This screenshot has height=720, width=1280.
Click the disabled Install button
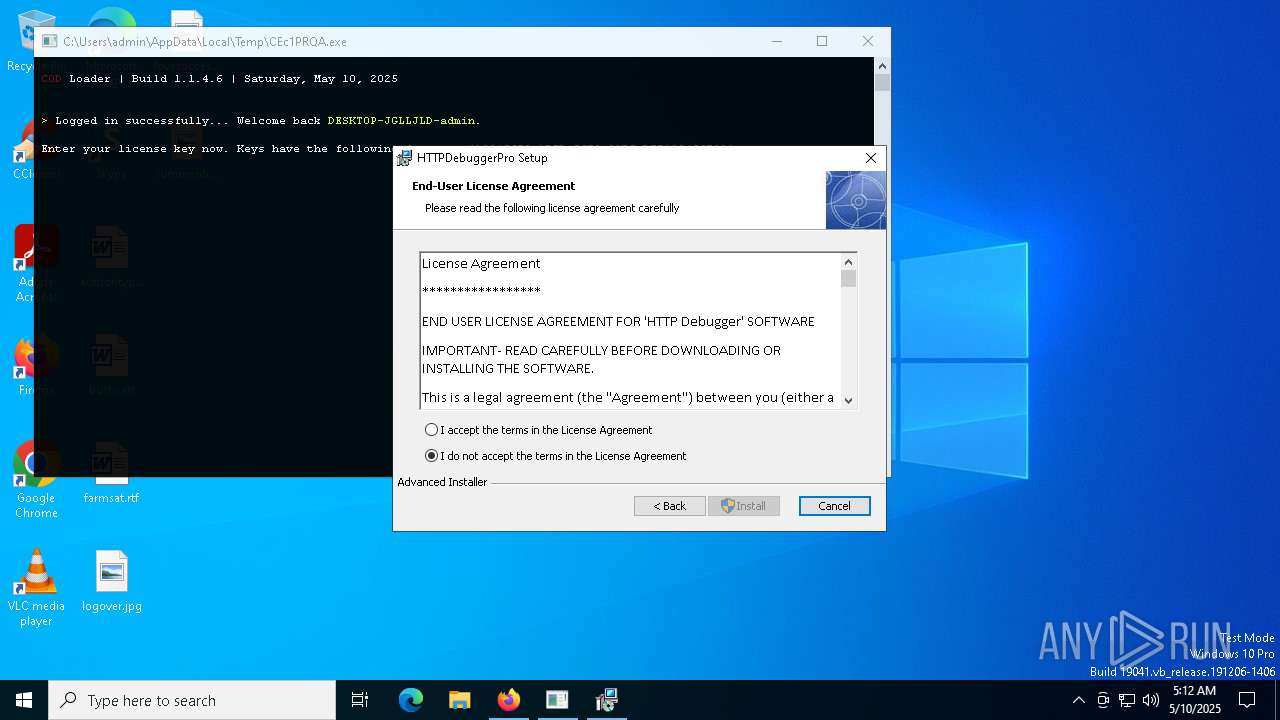(x=744, y=506)
